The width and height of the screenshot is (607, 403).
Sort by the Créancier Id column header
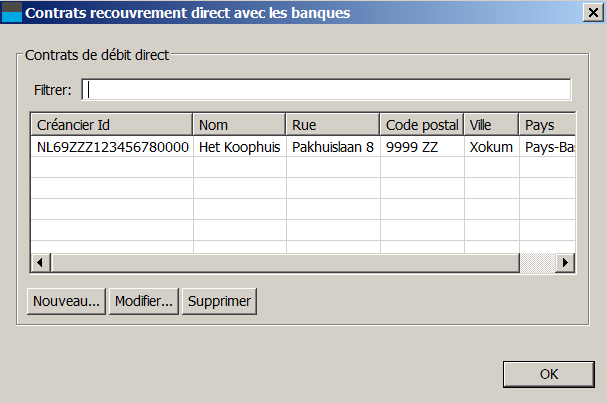tap(111, 125)
